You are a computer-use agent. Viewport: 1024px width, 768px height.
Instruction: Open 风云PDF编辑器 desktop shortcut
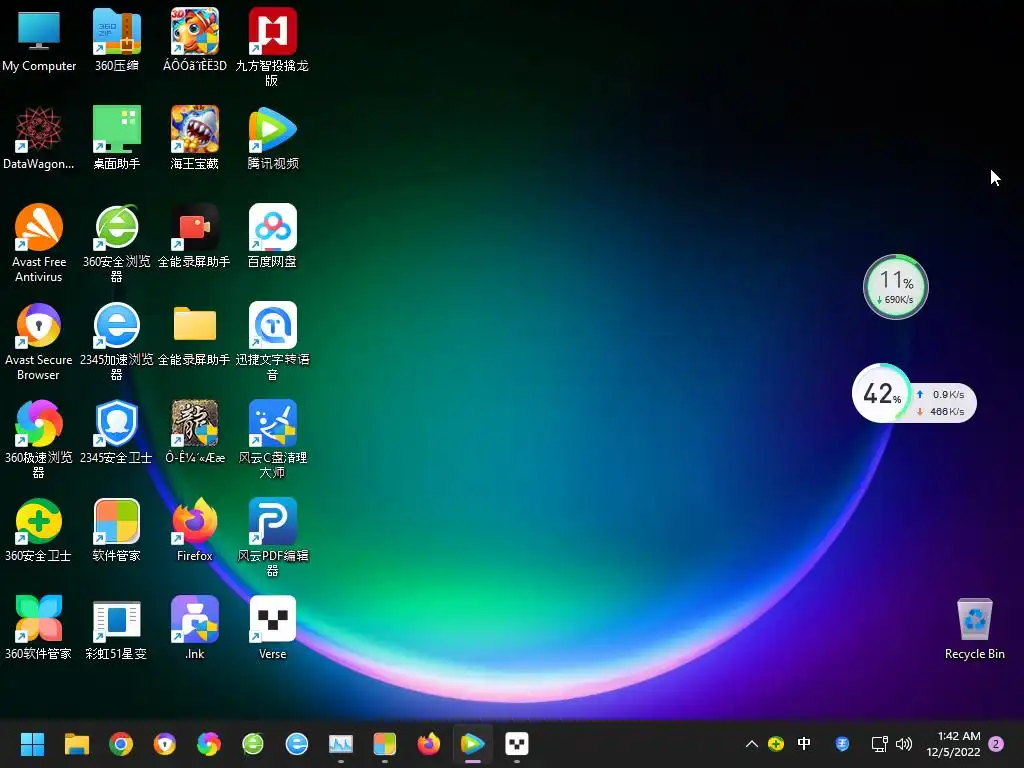272,537
